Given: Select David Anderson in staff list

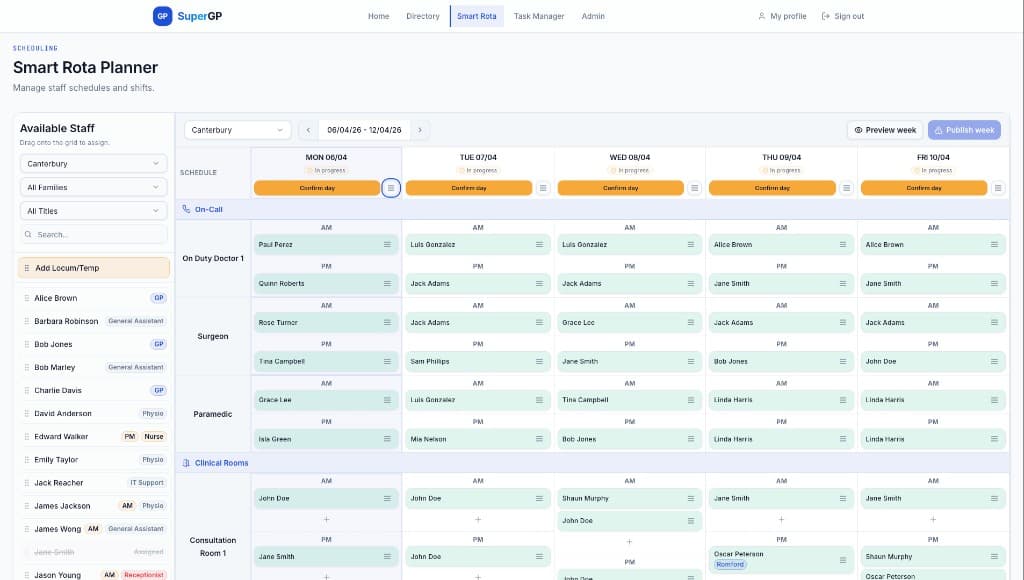Looking at the screenshot, I should pos(94,413).
